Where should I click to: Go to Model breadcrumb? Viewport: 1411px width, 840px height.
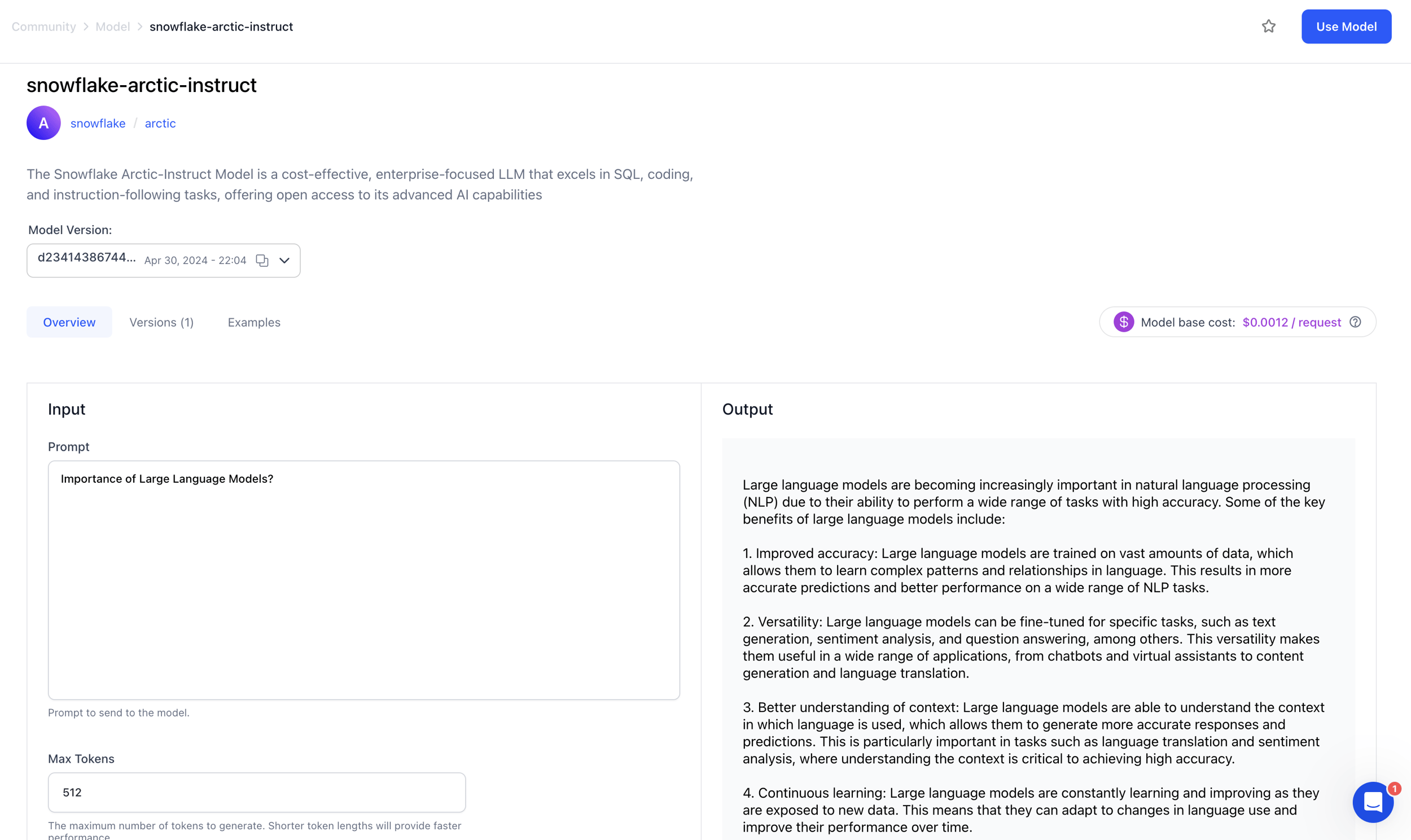113,27
